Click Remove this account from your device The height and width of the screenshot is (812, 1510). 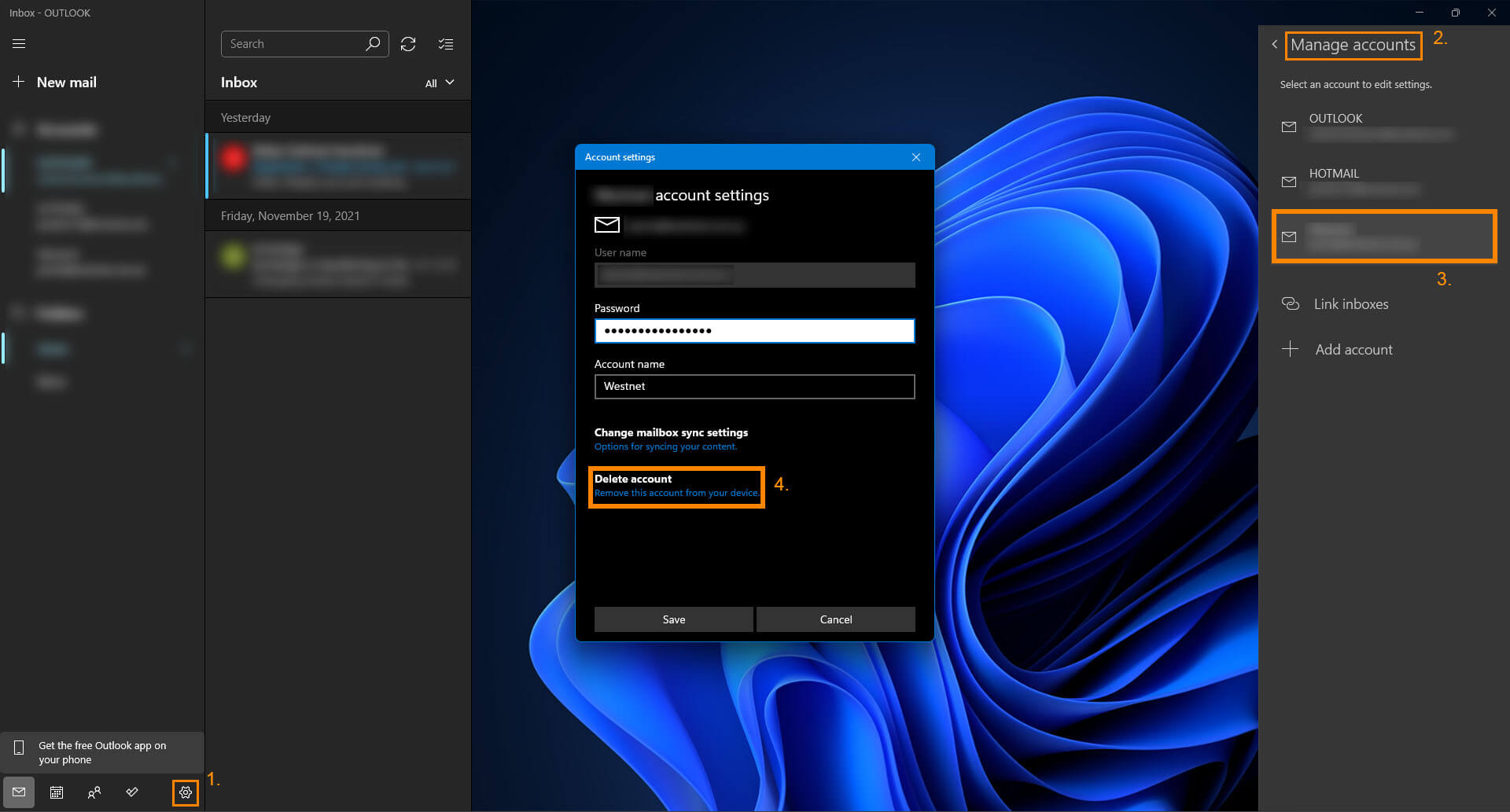[x=676, y=493]
